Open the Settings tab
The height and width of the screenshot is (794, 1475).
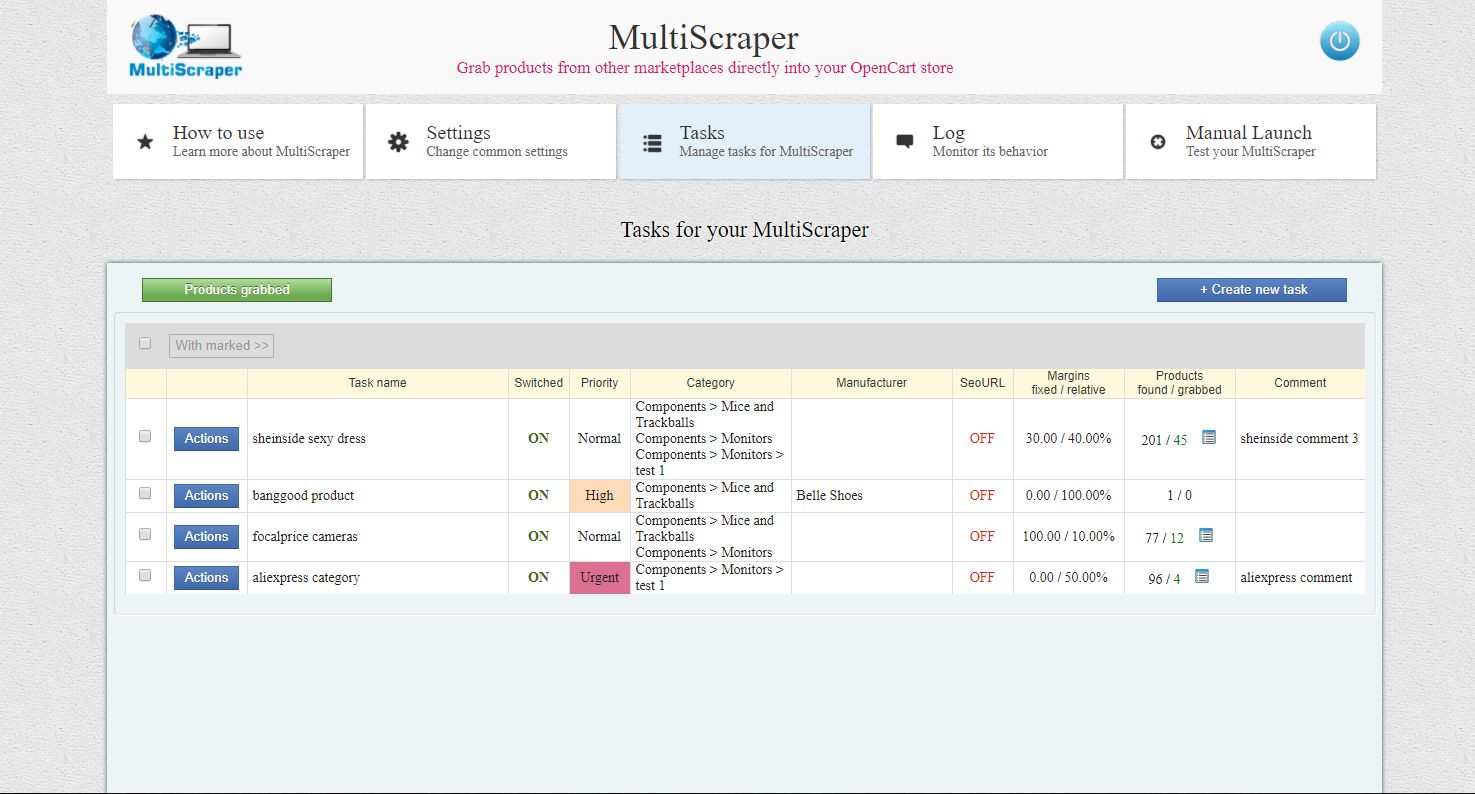(x=491, y=142)
